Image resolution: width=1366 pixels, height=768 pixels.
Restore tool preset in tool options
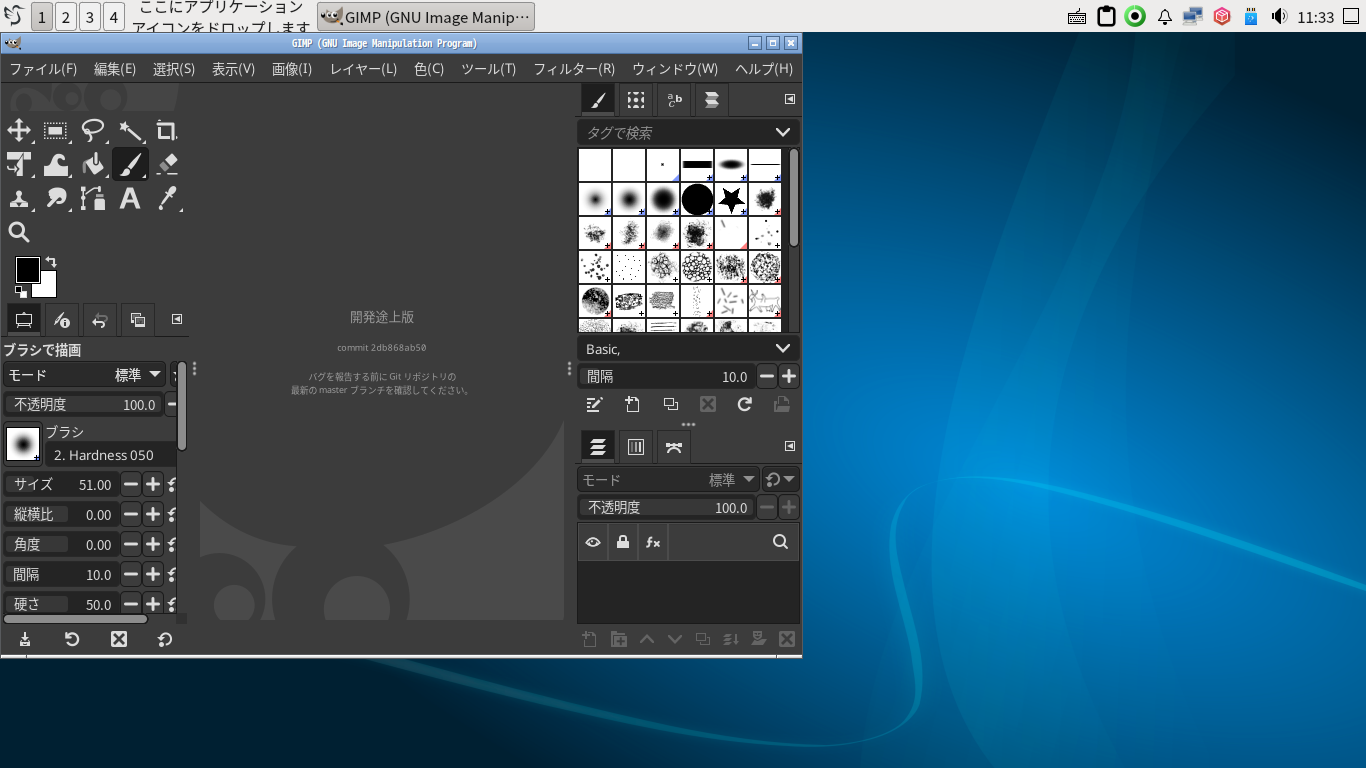(x=72, y=639)
